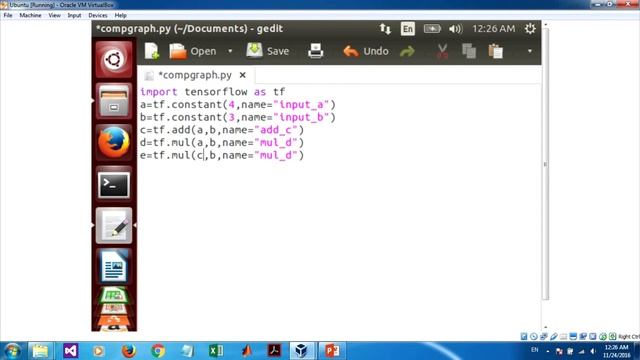Open Firefox from the Windows taskbar
Screen dimensions: 640x360
pyautogui.click(x=129, y=351)
